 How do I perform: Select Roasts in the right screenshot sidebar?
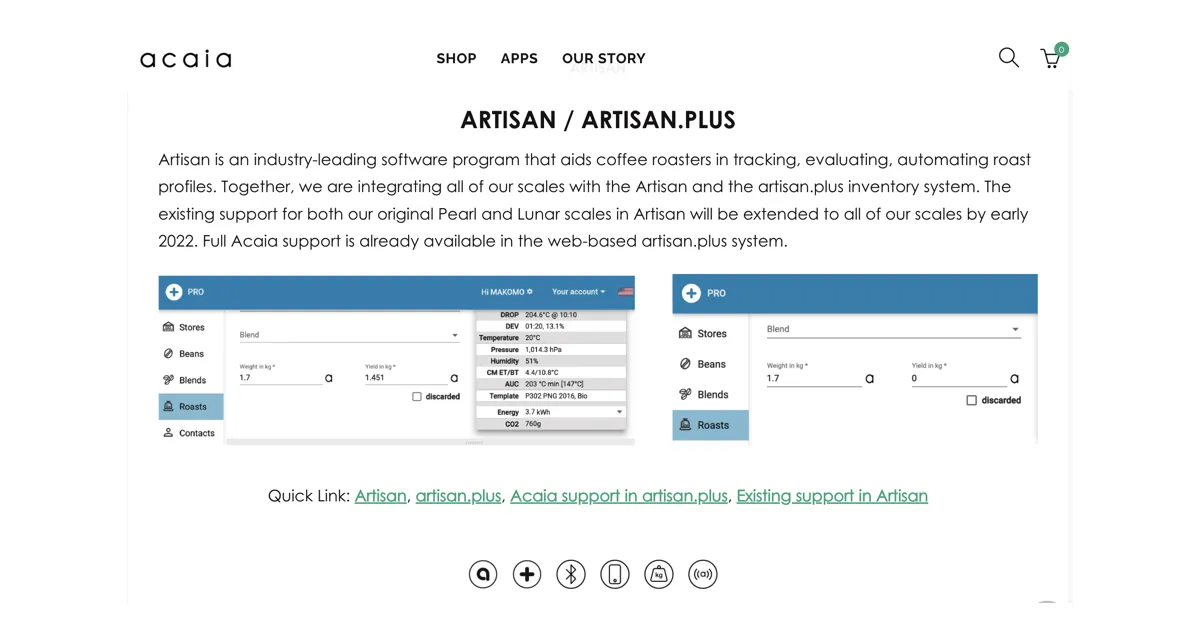(x=711, y=425)
